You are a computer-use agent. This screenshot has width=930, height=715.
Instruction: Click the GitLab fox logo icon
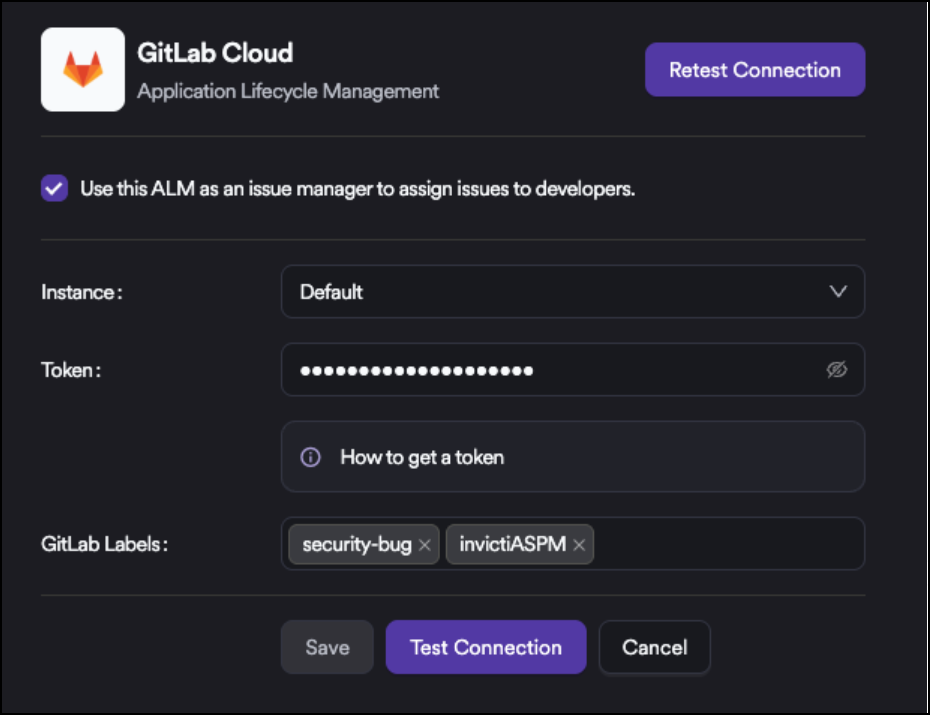point(82,69)
